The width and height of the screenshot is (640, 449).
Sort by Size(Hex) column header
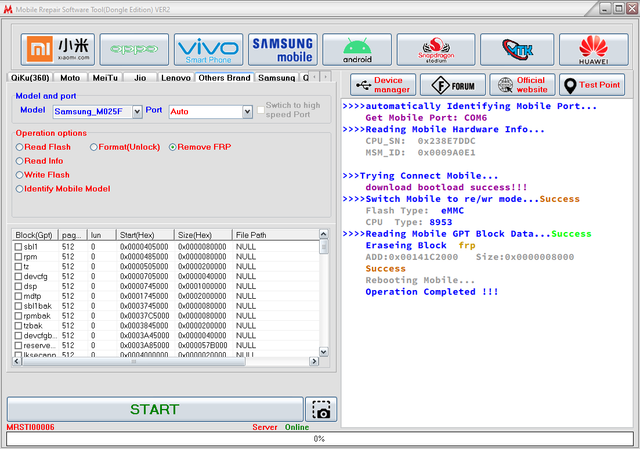(x=203, y=235)
